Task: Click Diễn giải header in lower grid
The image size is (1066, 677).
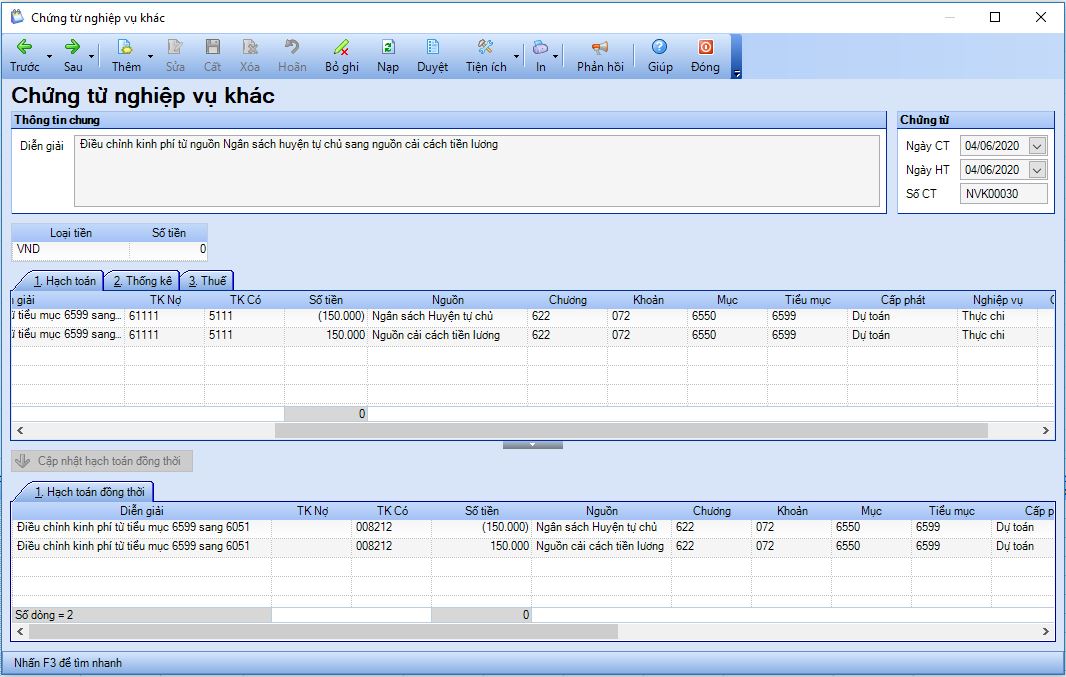Action: tap(141, 510)
